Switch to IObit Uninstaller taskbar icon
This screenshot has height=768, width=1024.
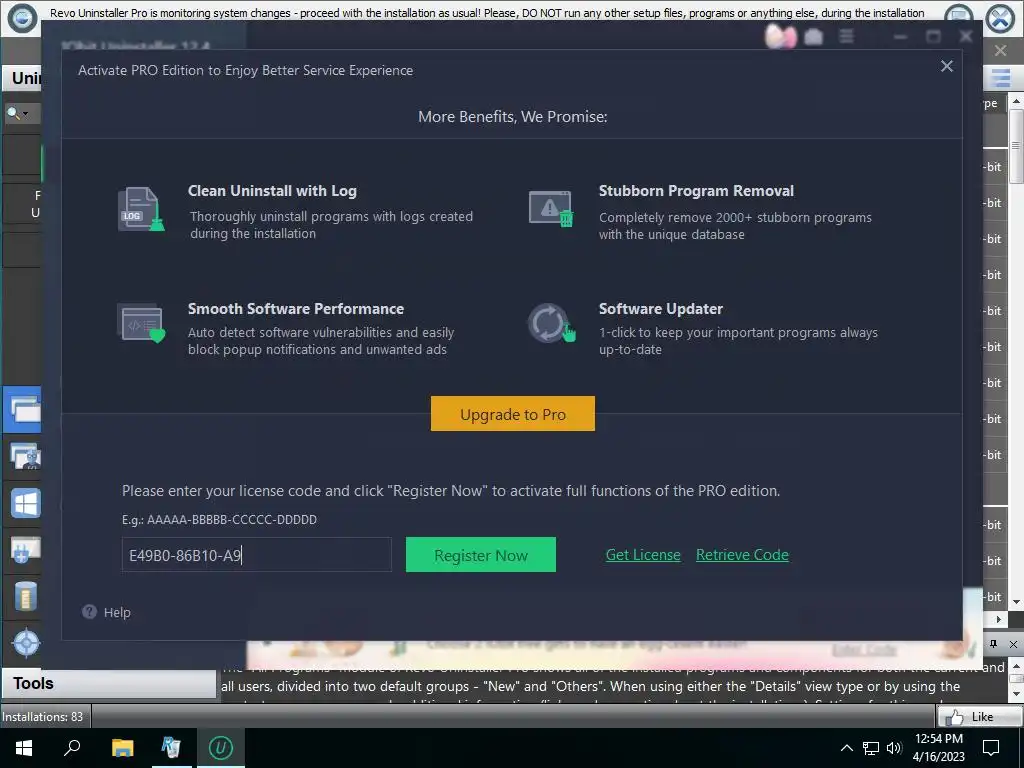[220, 748]
